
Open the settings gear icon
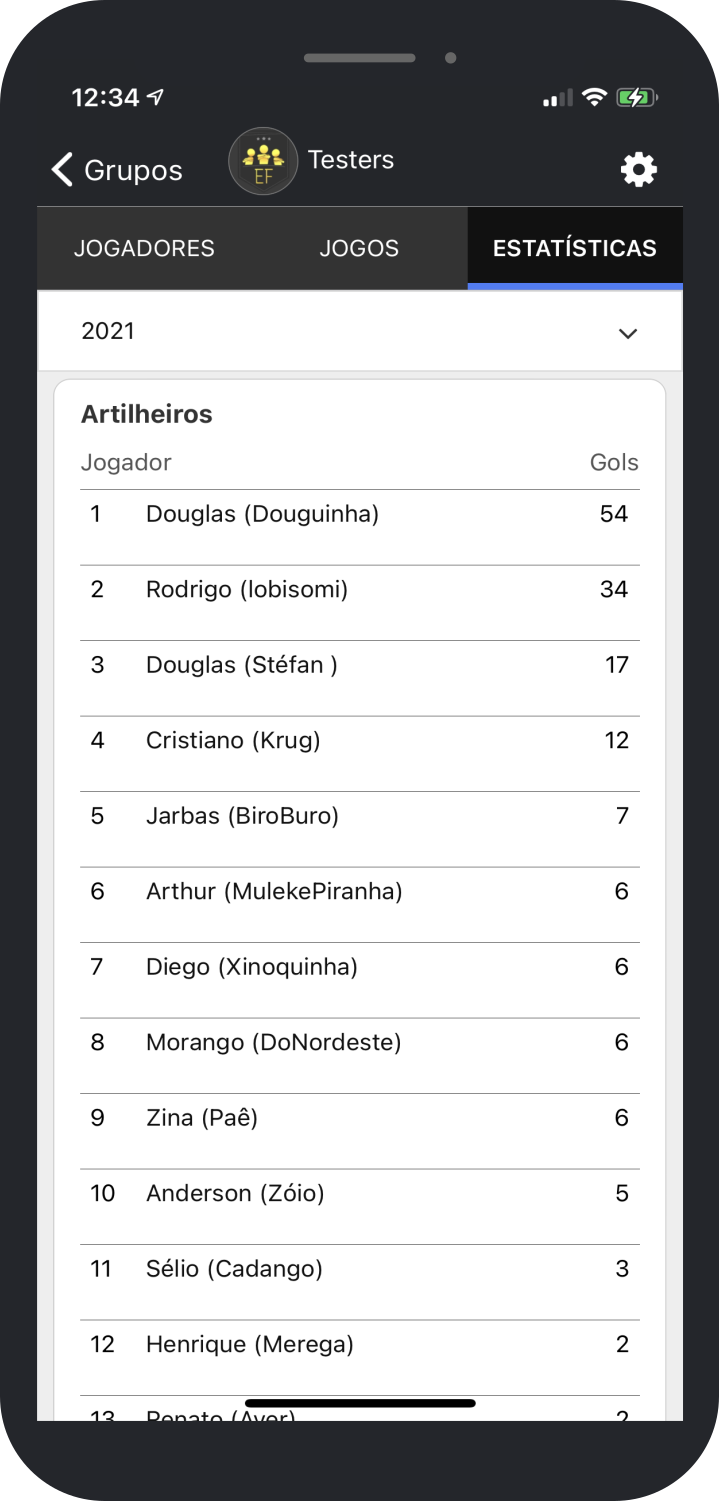[638, 169]
